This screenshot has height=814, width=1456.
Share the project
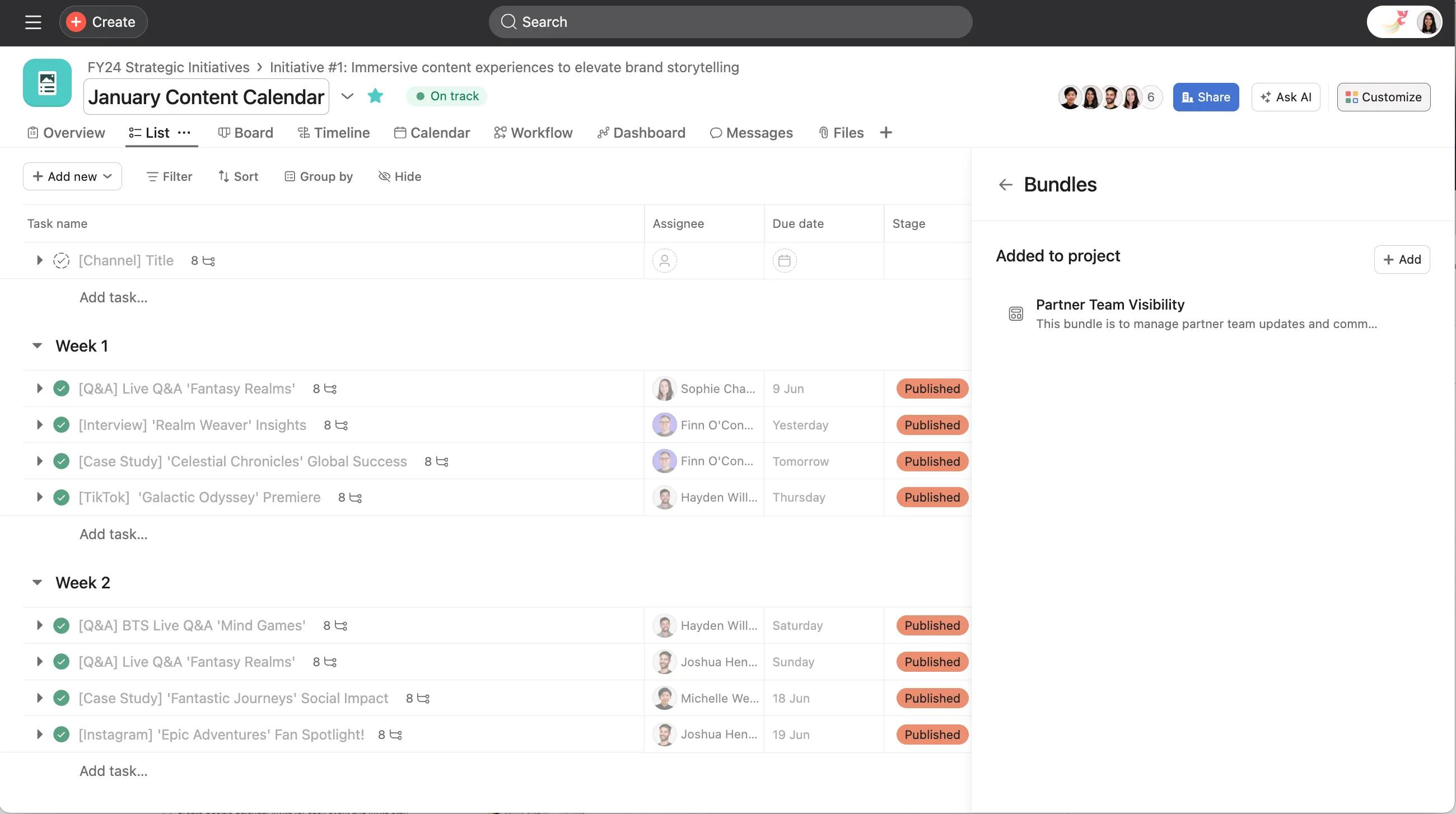pyautogui.click(x=1205, y=97)
